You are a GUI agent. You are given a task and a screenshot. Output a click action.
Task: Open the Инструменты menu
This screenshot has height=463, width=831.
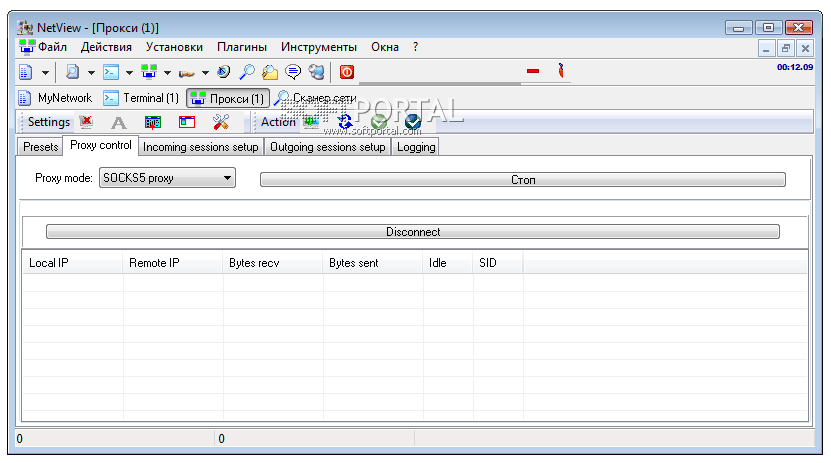pos(319,47)
